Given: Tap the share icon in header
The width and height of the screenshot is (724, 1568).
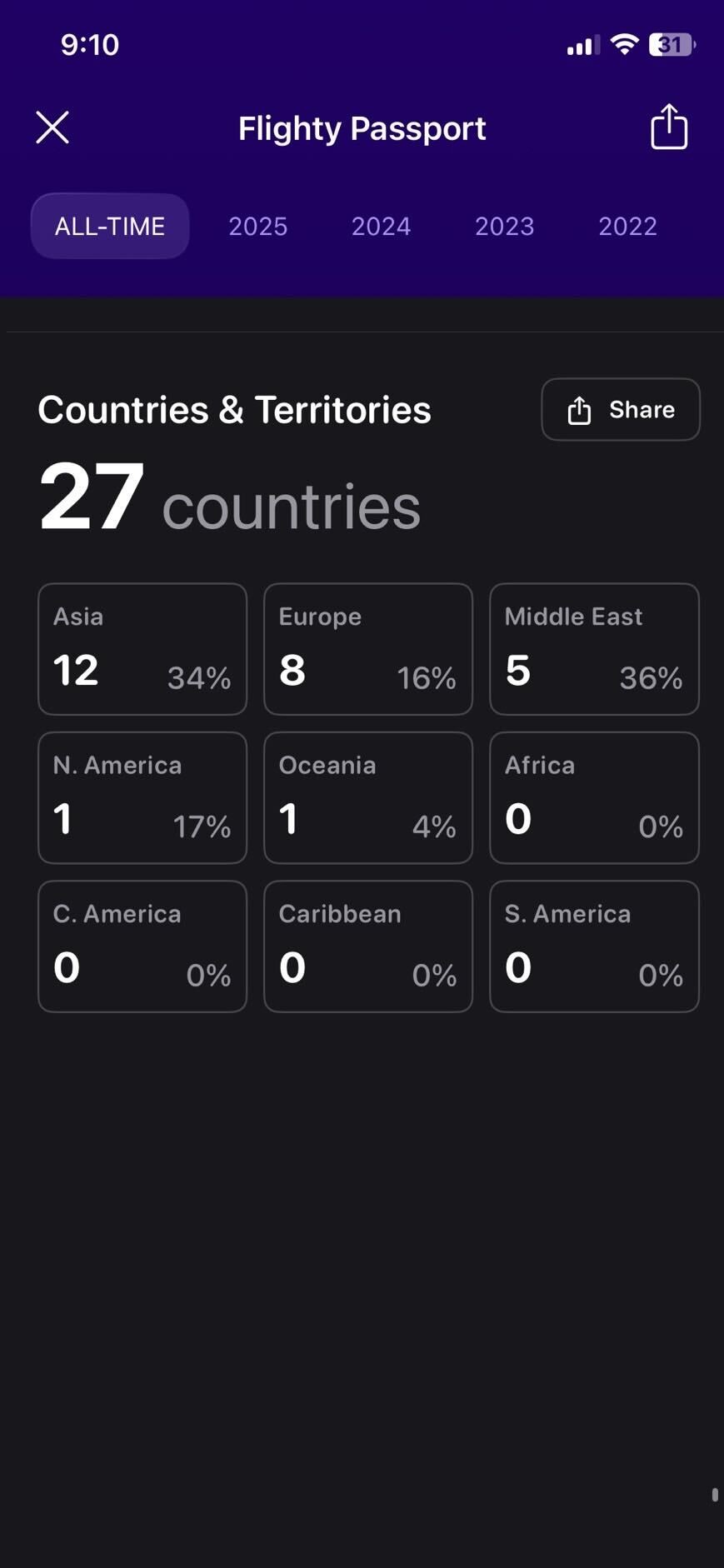Looking at the screenshot, I should point(668,127).
